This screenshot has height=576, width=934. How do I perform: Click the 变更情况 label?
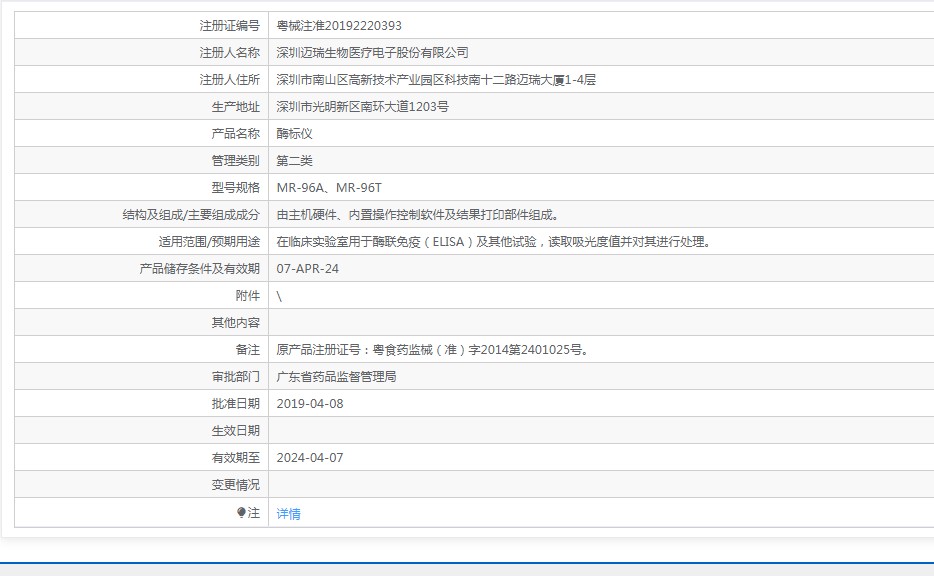click(x=235, y=485)
